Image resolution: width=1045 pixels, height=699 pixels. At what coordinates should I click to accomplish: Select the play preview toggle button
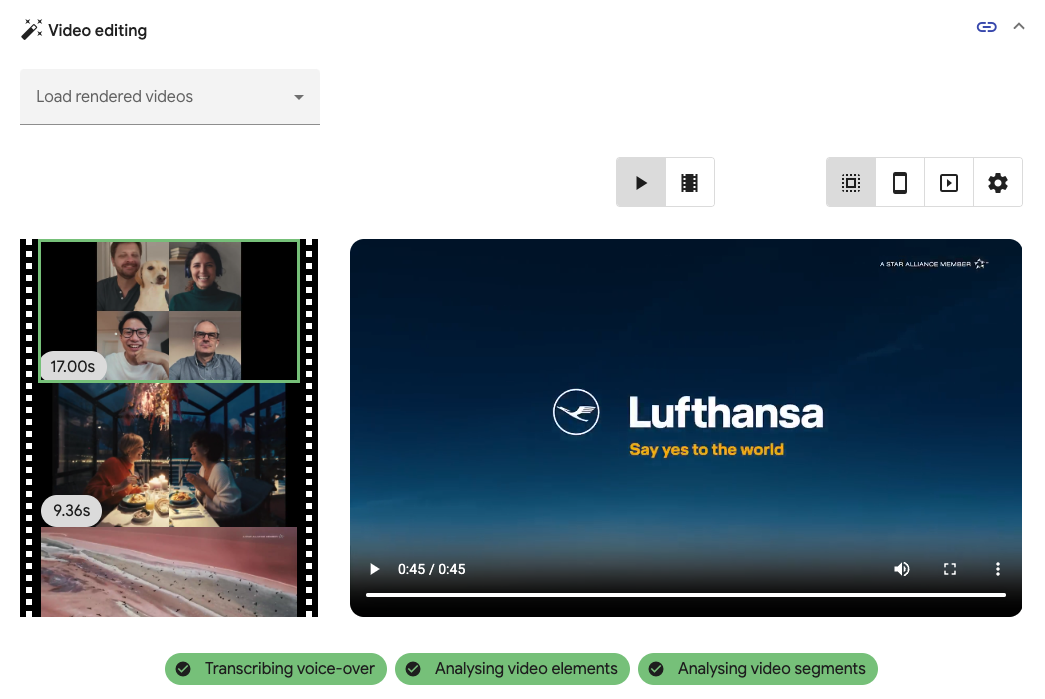click(x=641, y=183)
